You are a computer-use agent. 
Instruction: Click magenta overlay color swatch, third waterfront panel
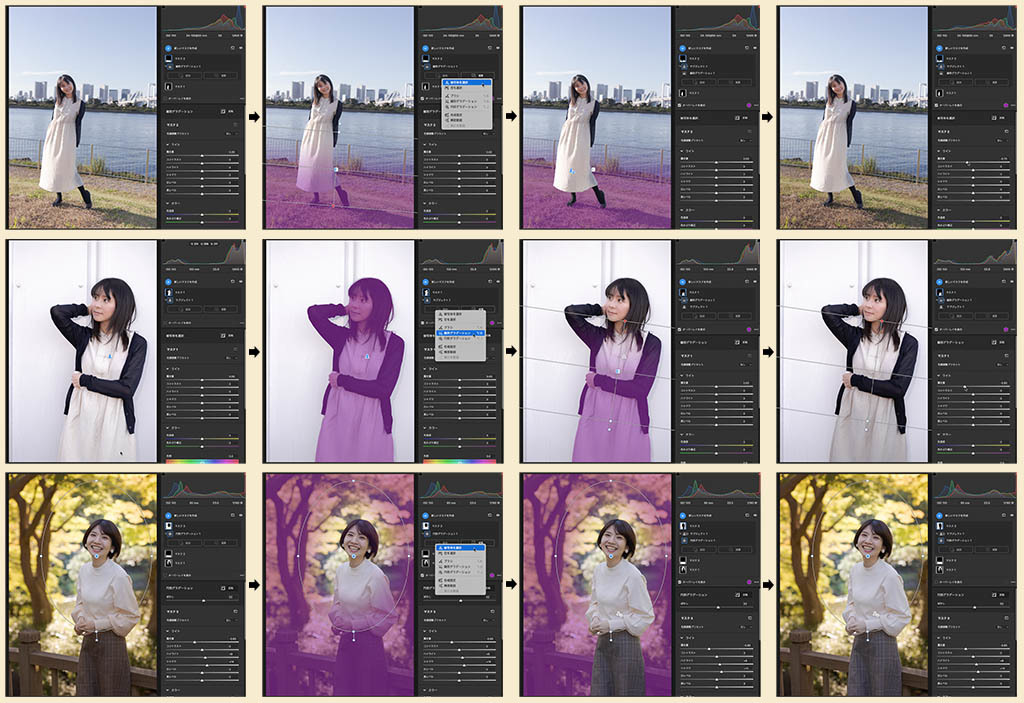749,105
